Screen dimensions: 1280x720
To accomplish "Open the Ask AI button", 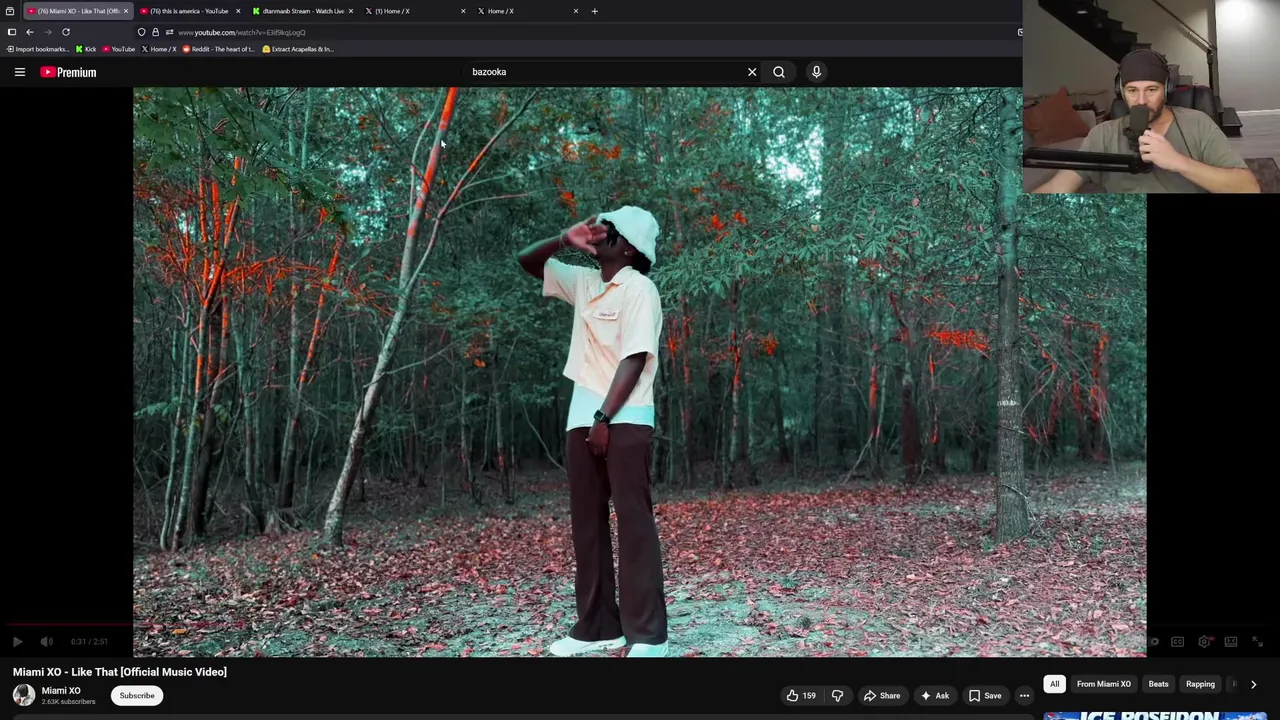I will pyautogui.click(x=934, y=696).
